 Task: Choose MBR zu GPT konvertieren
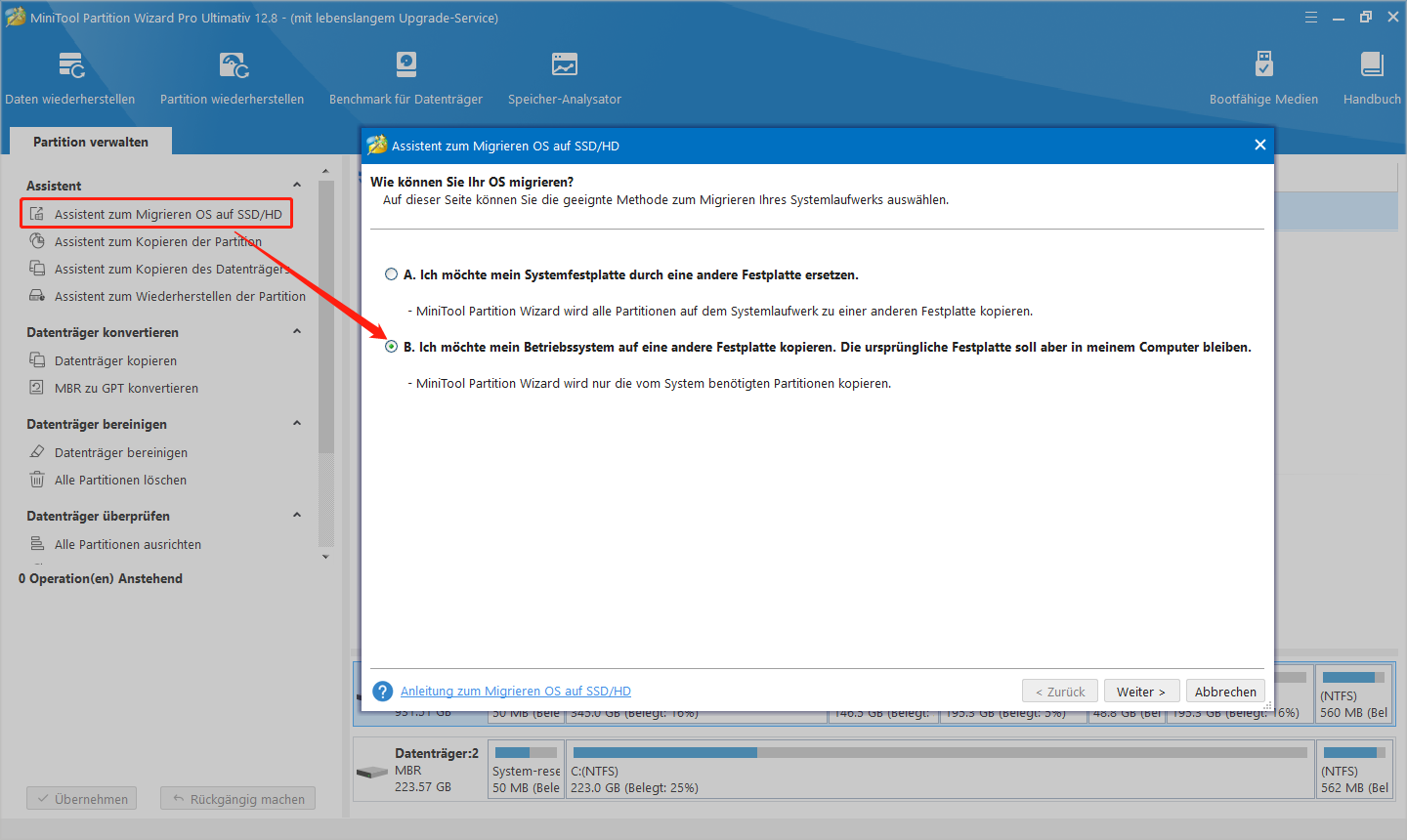(126, 388)
